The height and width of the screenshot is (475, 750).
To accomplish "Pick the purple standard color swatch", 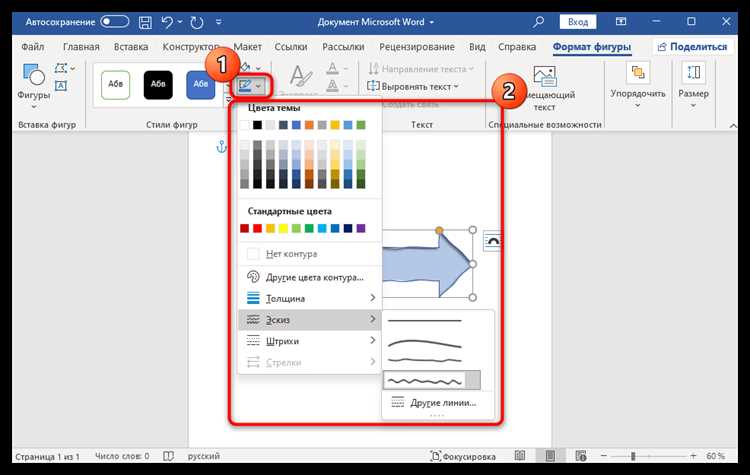I will [x=361, y=228].
